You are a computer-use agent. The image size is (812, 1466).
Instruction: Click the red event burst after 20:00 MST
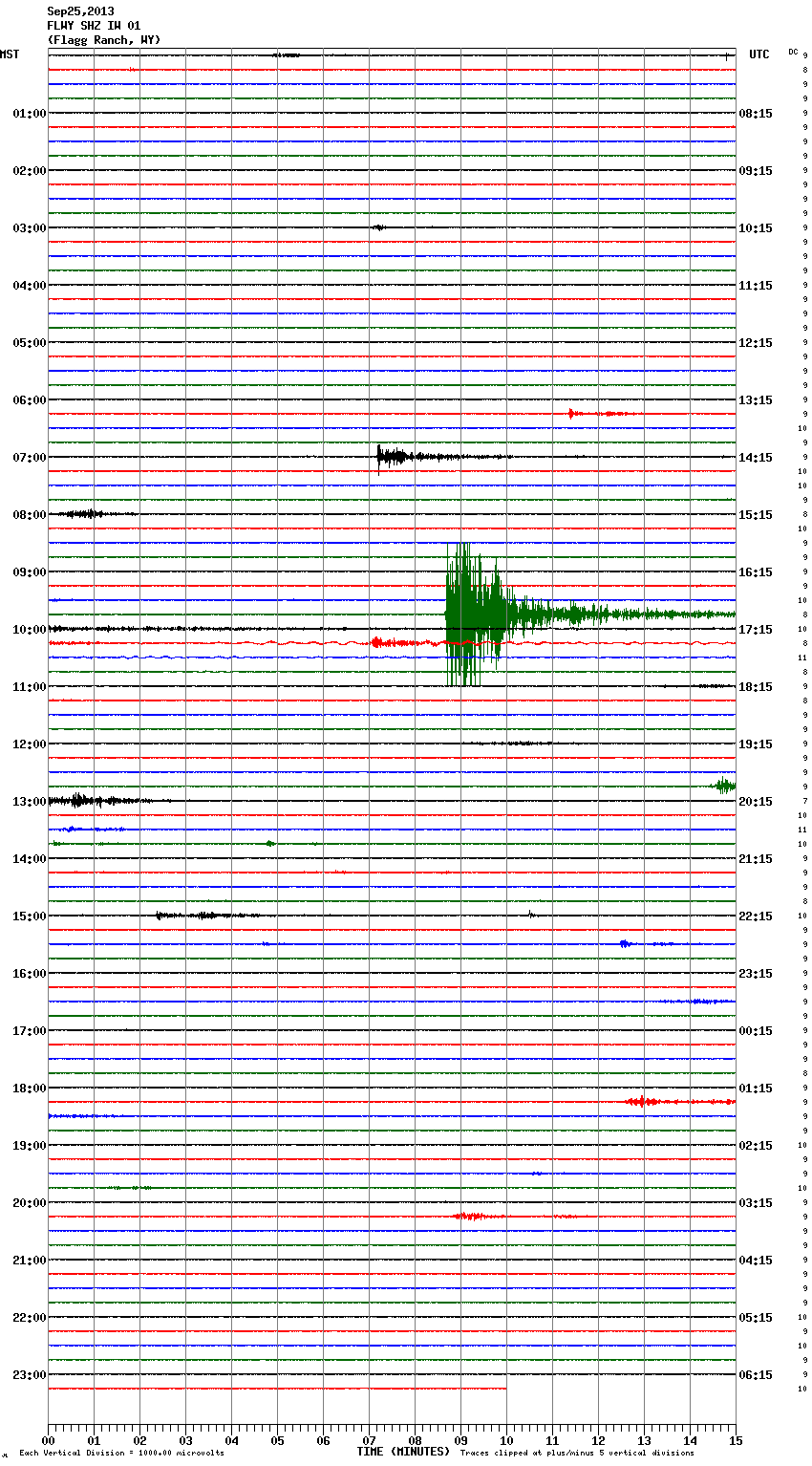470,1217
